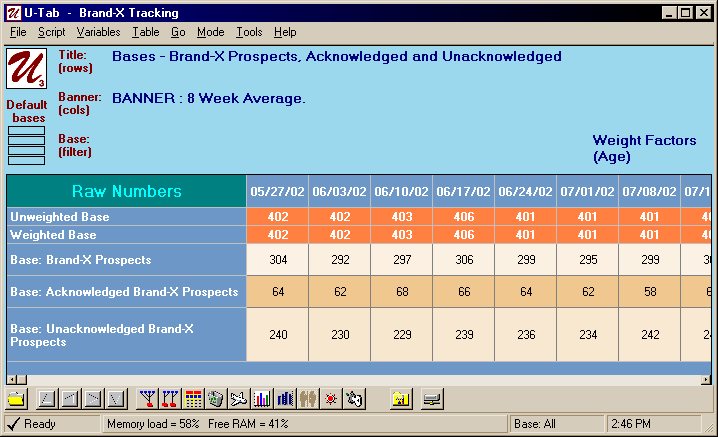Screen dimensions: 718x437
Task: Click the dice toolbar icon
Action: point(354,399)
